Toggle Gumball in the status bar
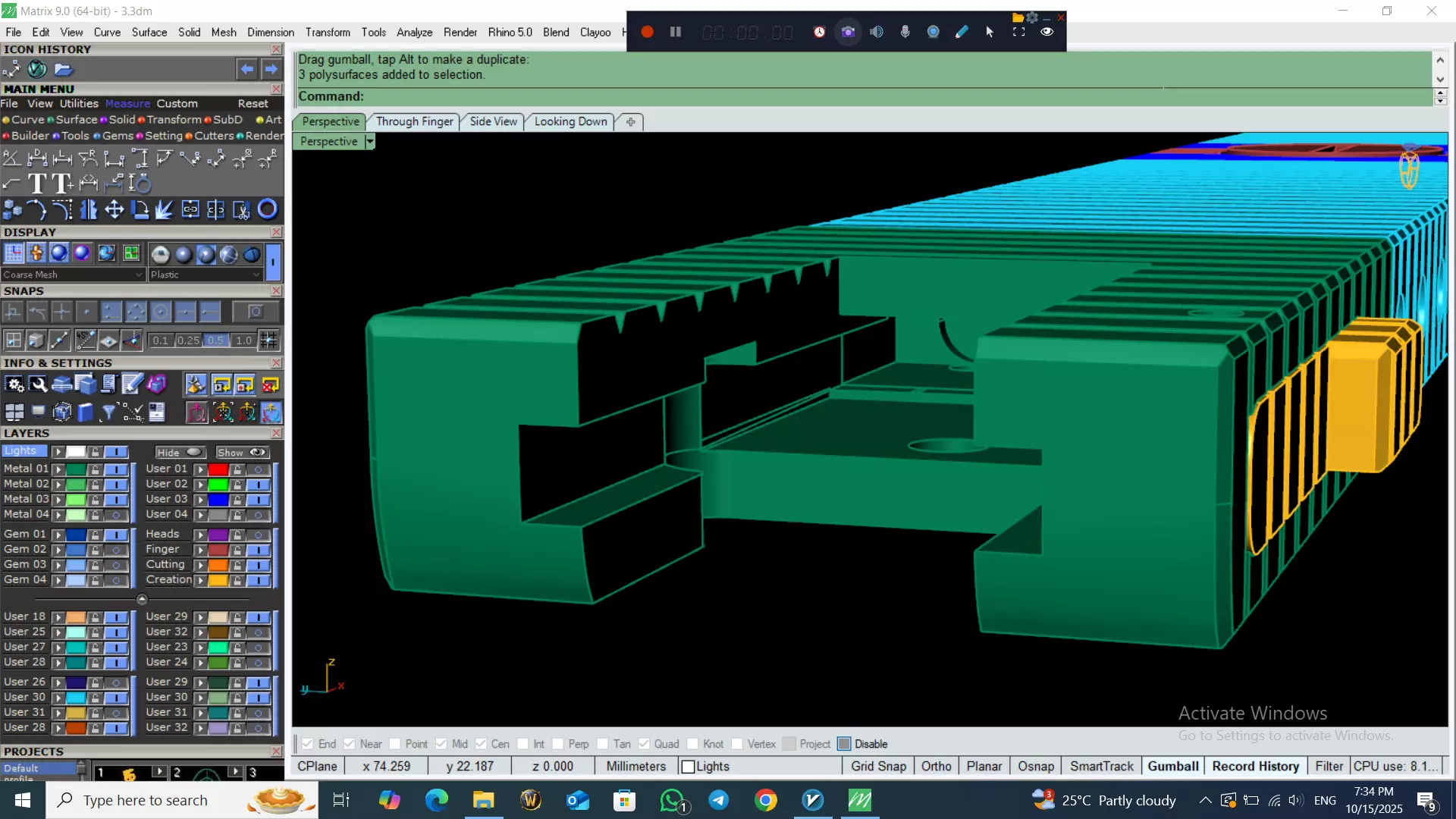Viewport: 1456px width, 819px height. click(1172, 766)
